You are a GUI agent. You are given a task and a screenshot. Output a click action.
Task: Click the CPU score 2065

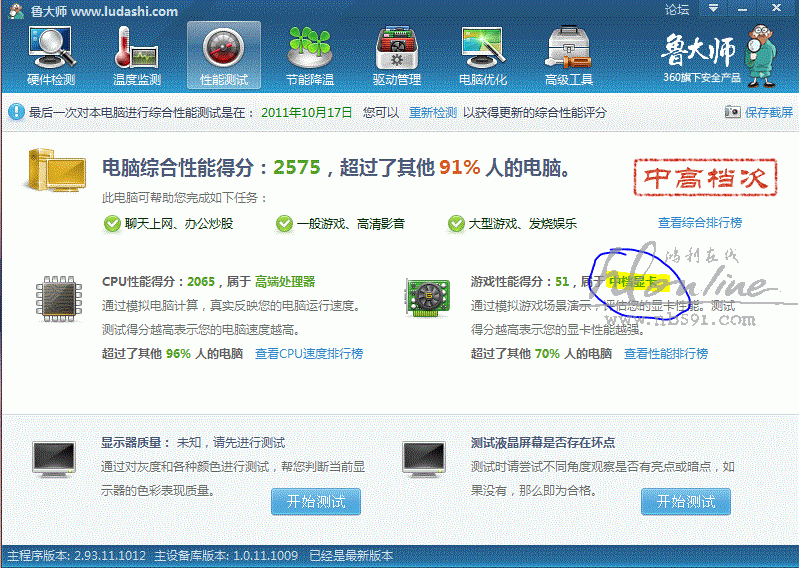pos(201,282)
